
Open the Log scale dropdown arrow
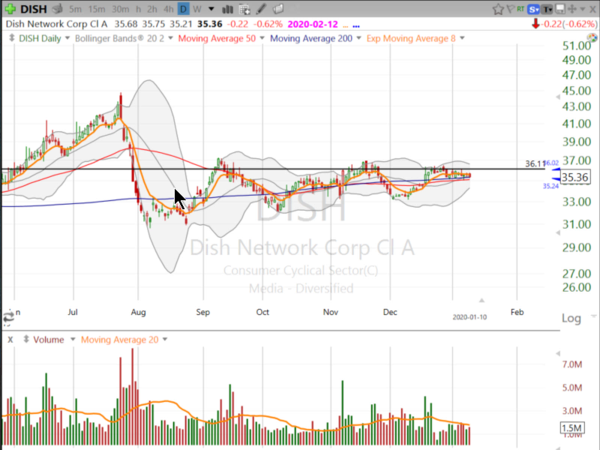[x=593, y=316]
